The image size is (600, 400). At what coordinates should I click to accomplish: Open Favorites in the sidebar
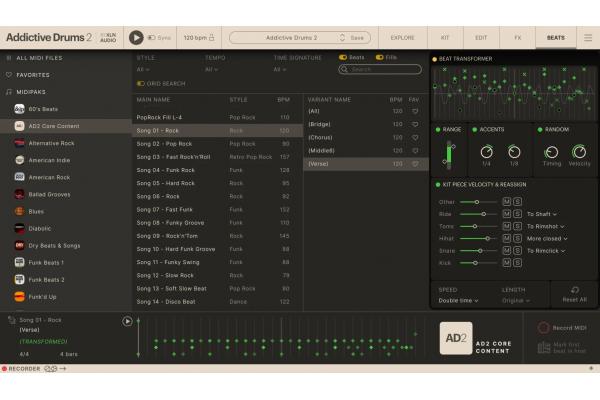click(33, 75)
